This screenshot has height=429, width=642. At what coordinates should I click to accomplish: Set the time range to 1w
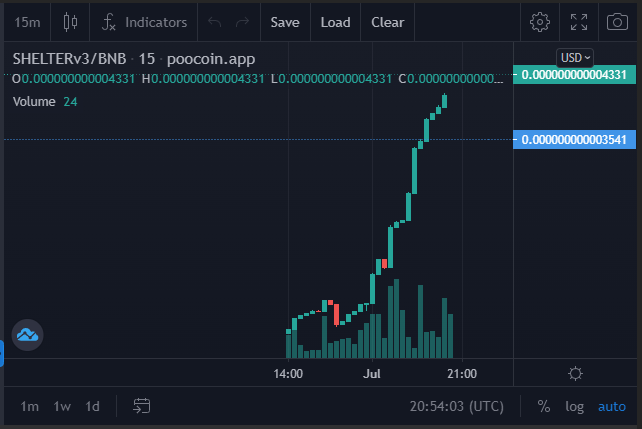[62, 406]
